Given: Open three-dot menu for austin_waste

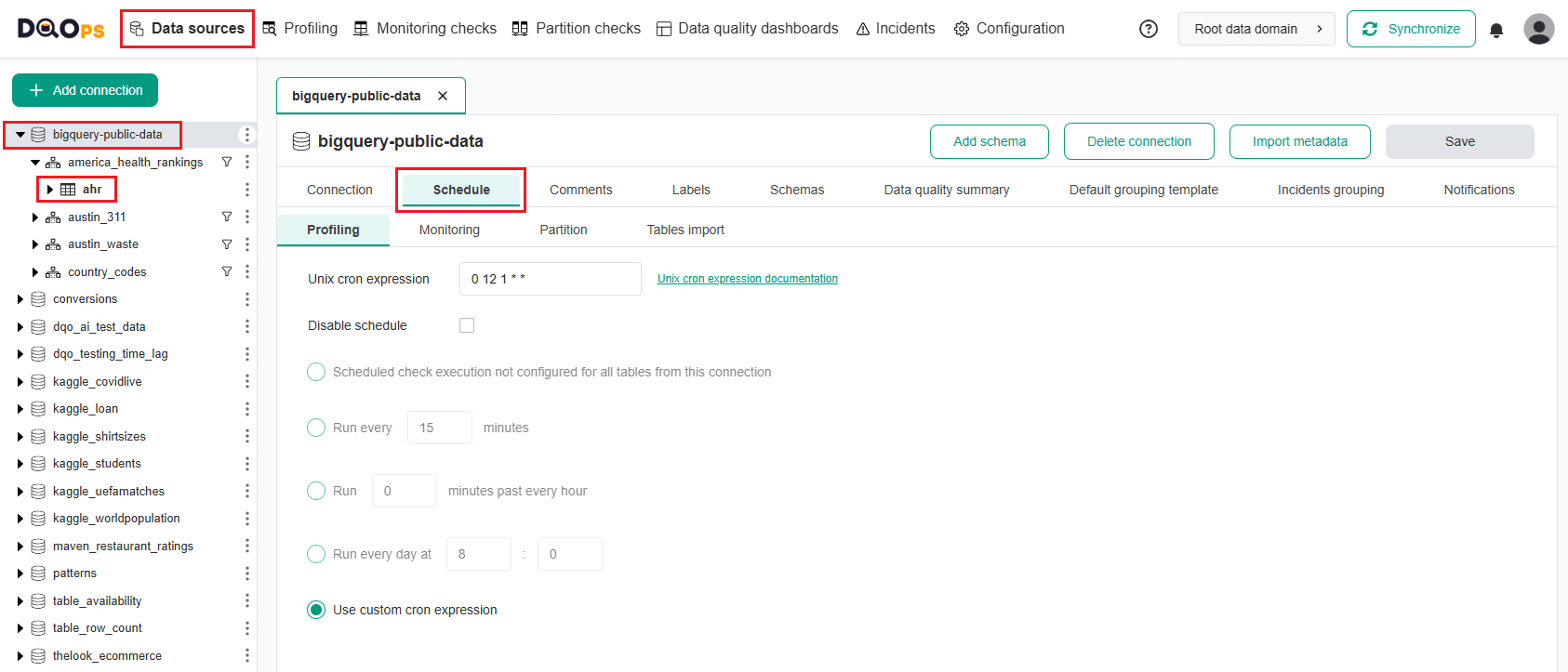Looking at the screenshot, I should pyautogui.click(x=247, y=244).
